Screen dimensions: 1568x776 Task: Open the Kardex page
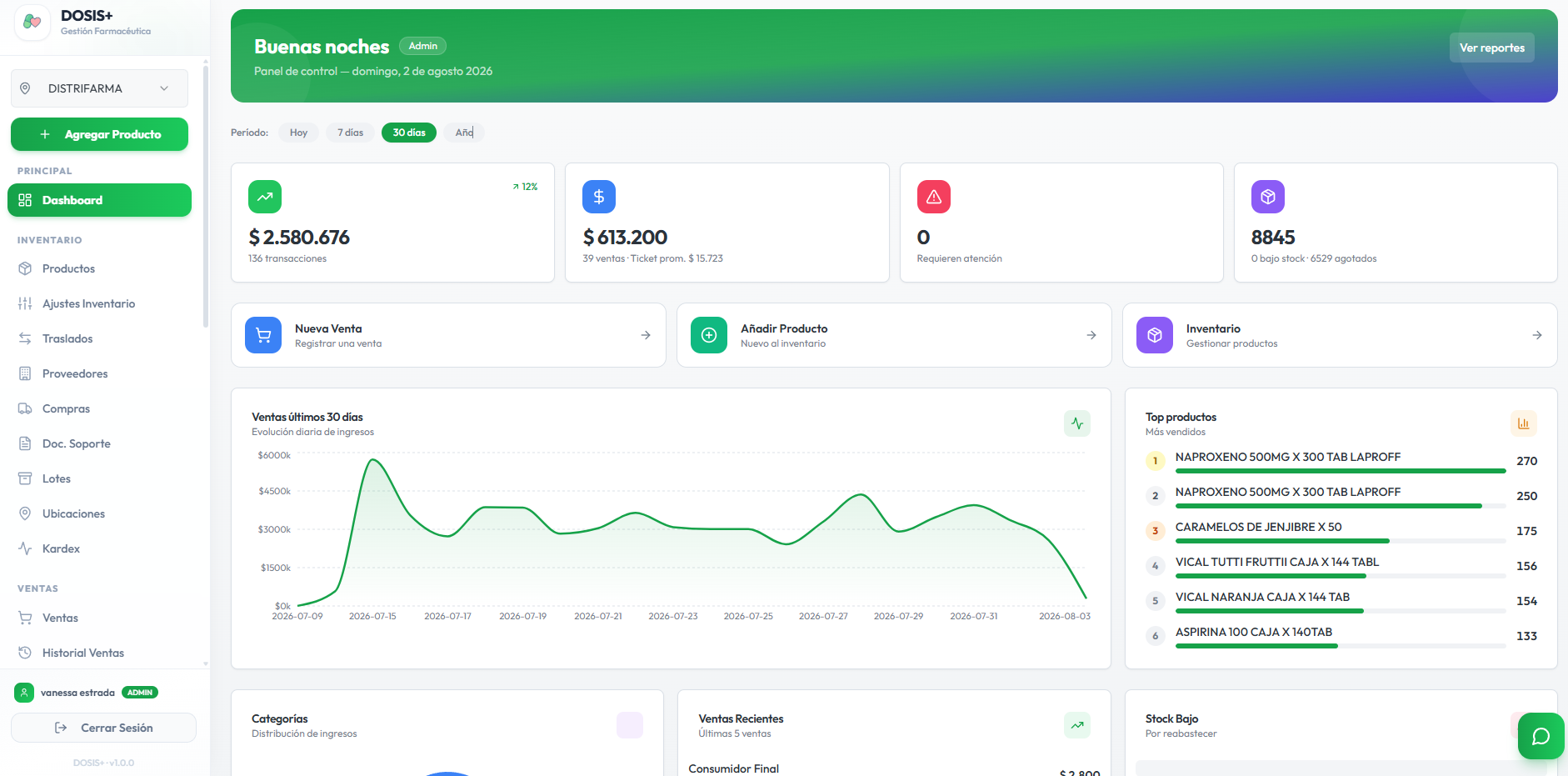[99, 548]
